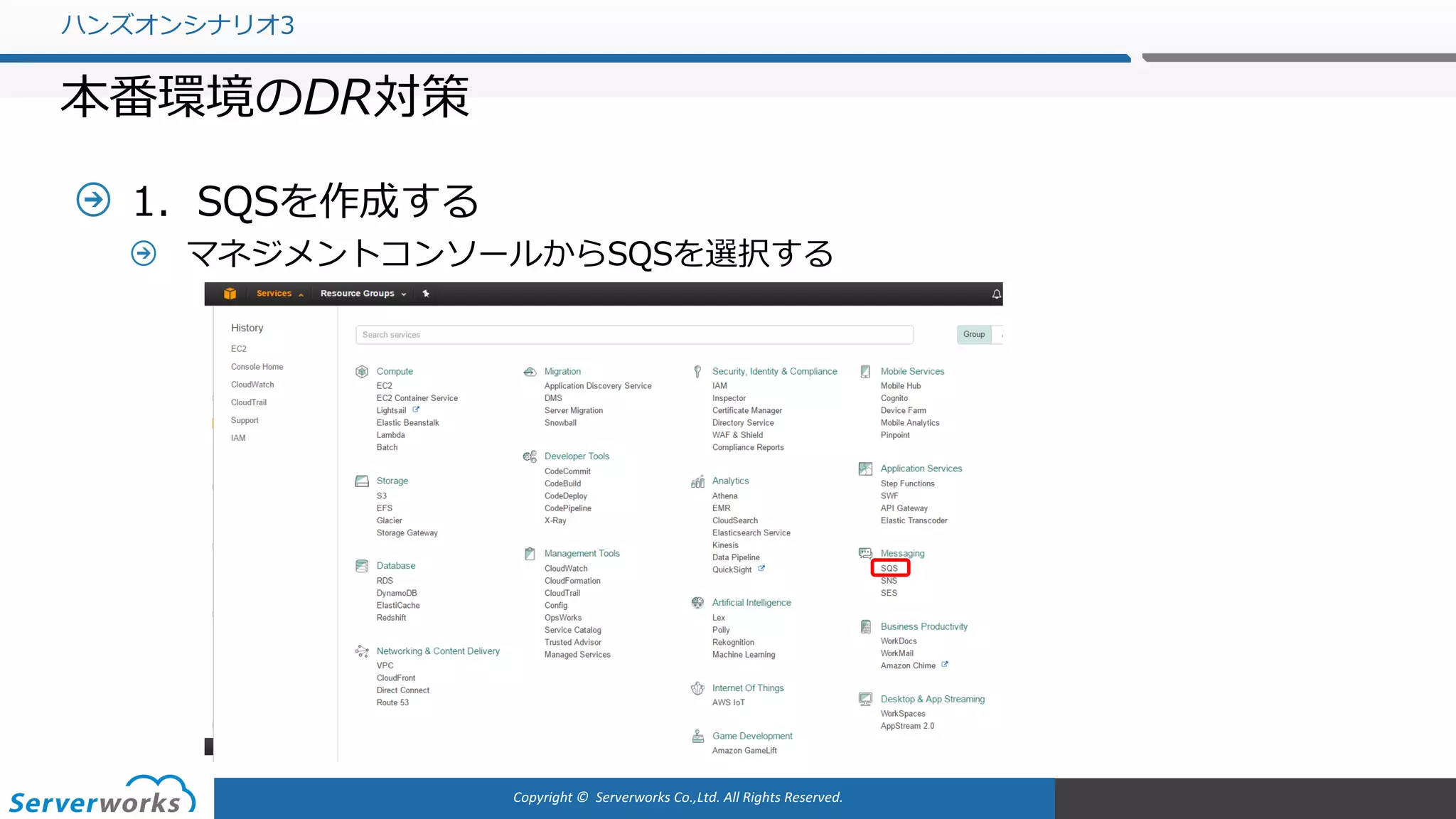Select SQS under Messaging
Image resolution: width=1456 pixels, height=819 pixels.
click(889, 568)
